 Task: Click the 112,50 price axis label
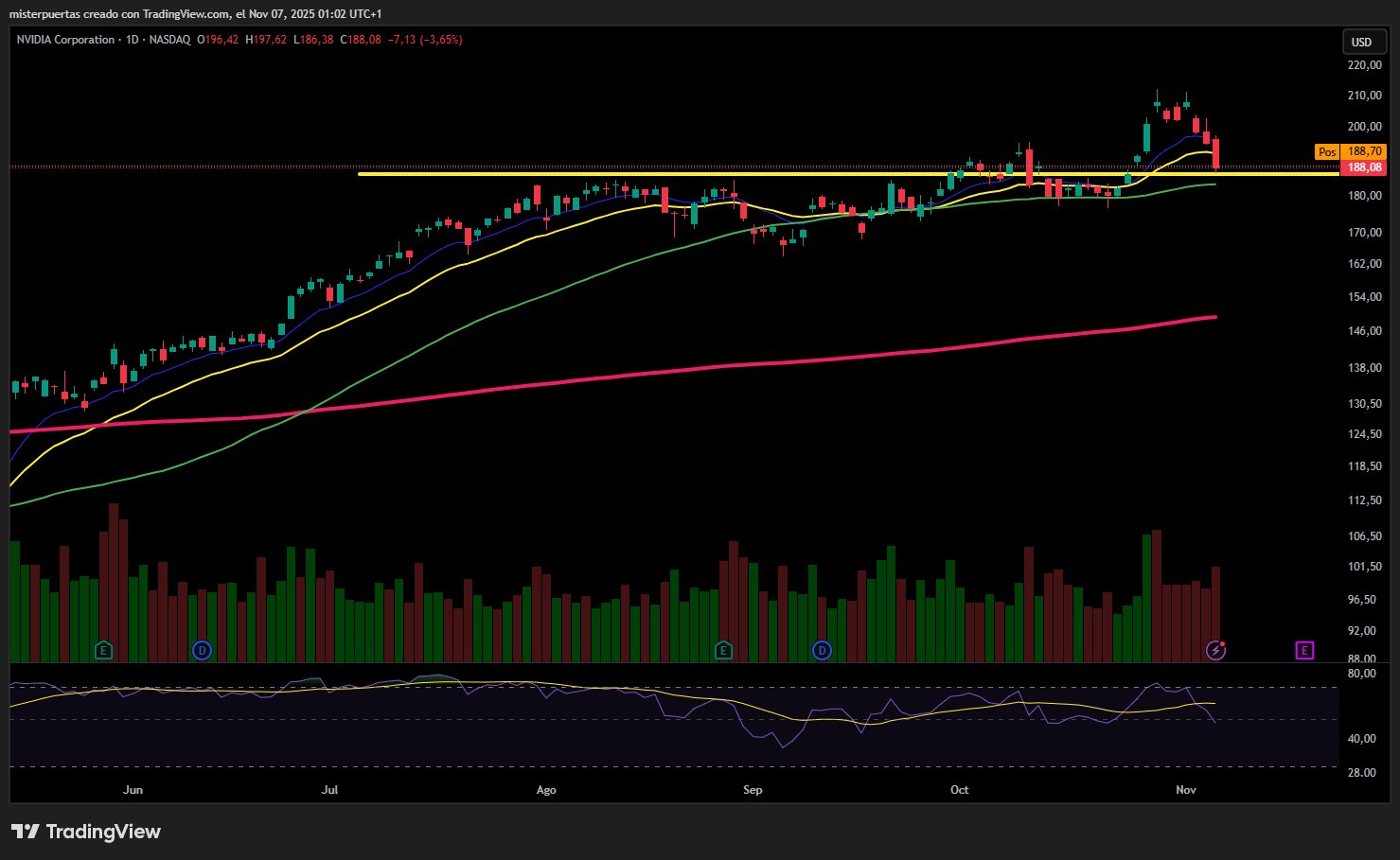point(1364,500)
